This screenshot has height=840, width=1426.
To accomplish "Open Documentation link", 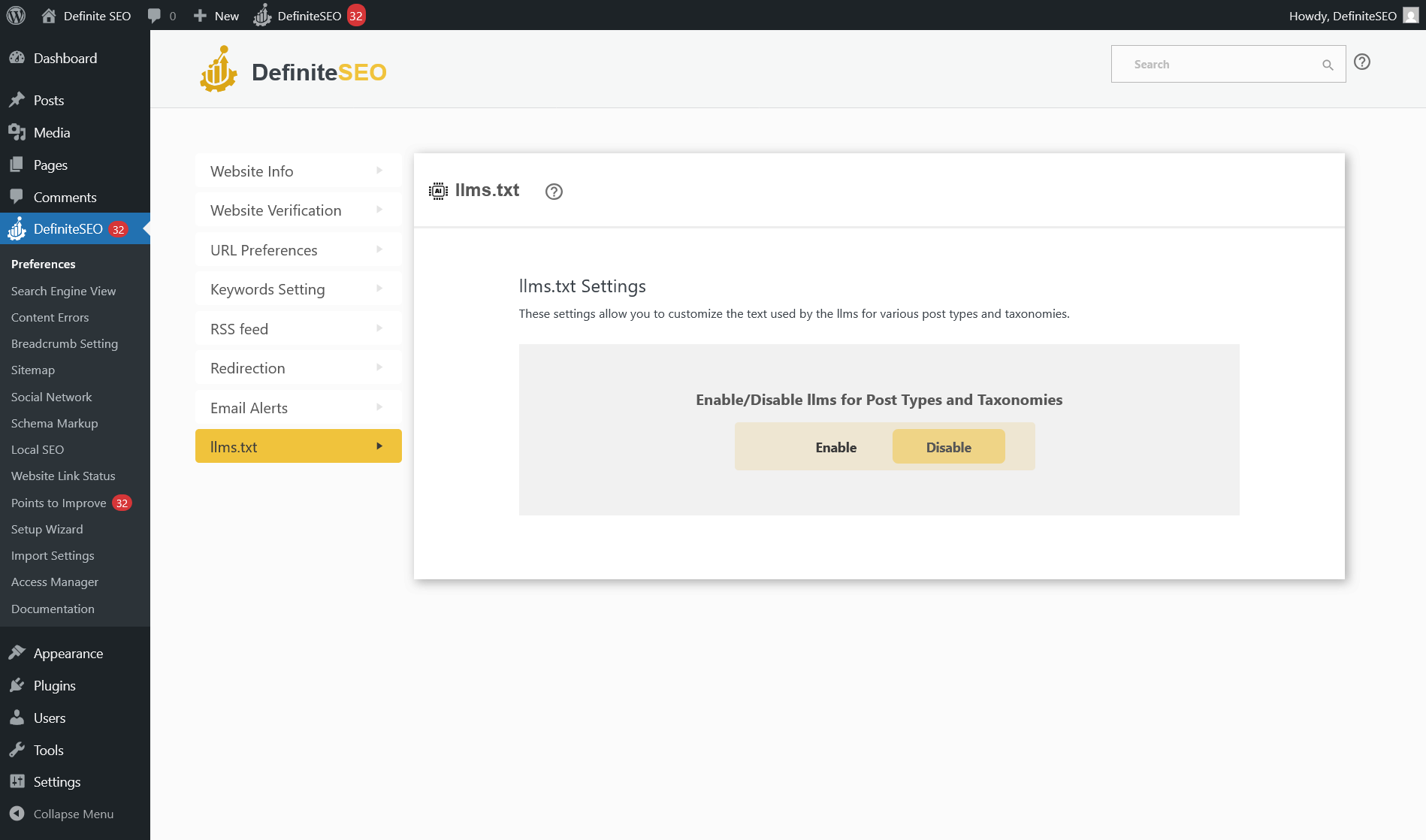I will point(53,609).
